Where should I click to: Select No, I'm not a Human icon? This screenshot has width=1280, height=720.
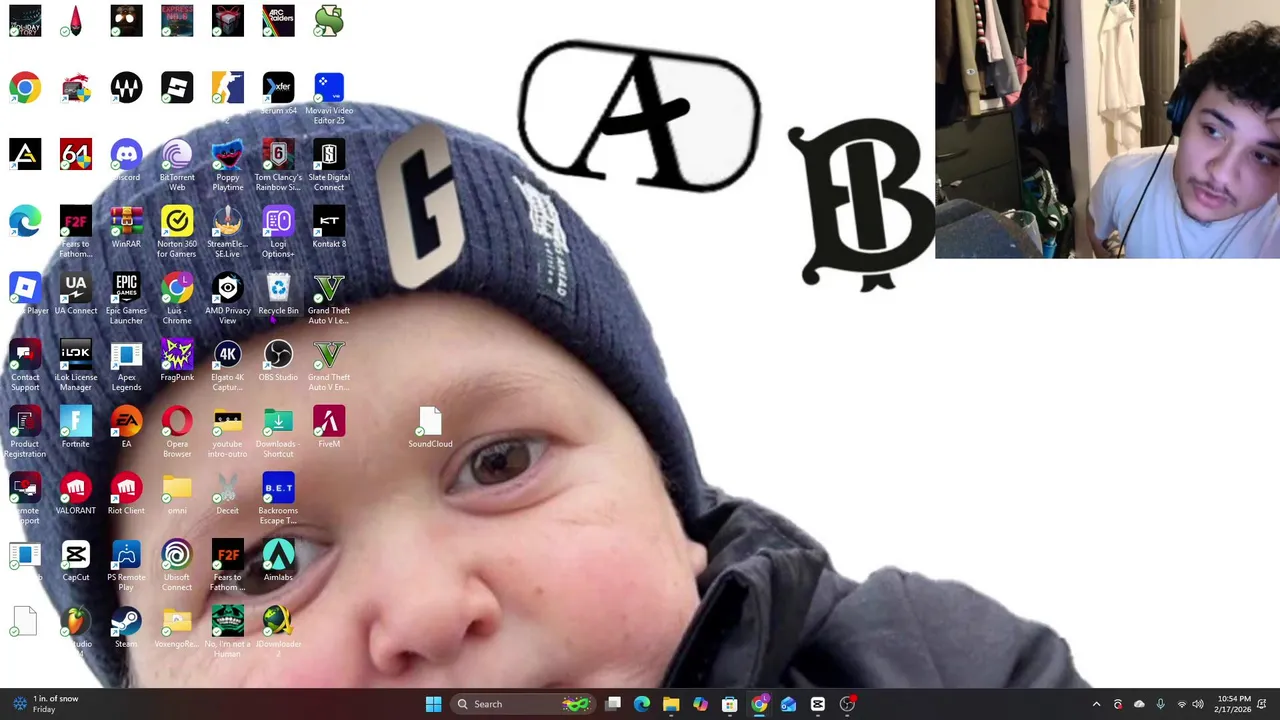tap(227, 633)
